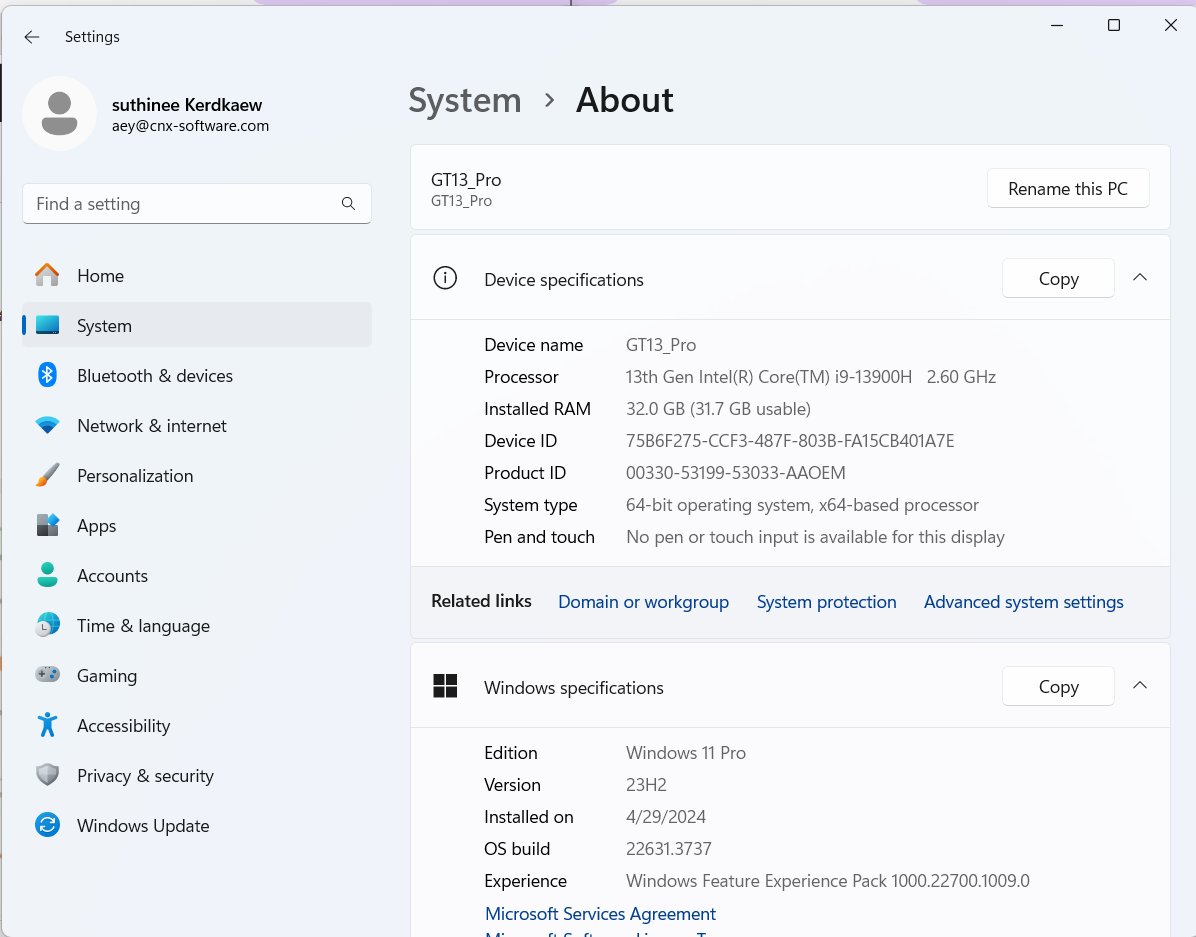The image size is (1196, 937).
Task: Open the Home settings page
Action: pyautogui.click(x=197, y=275)
